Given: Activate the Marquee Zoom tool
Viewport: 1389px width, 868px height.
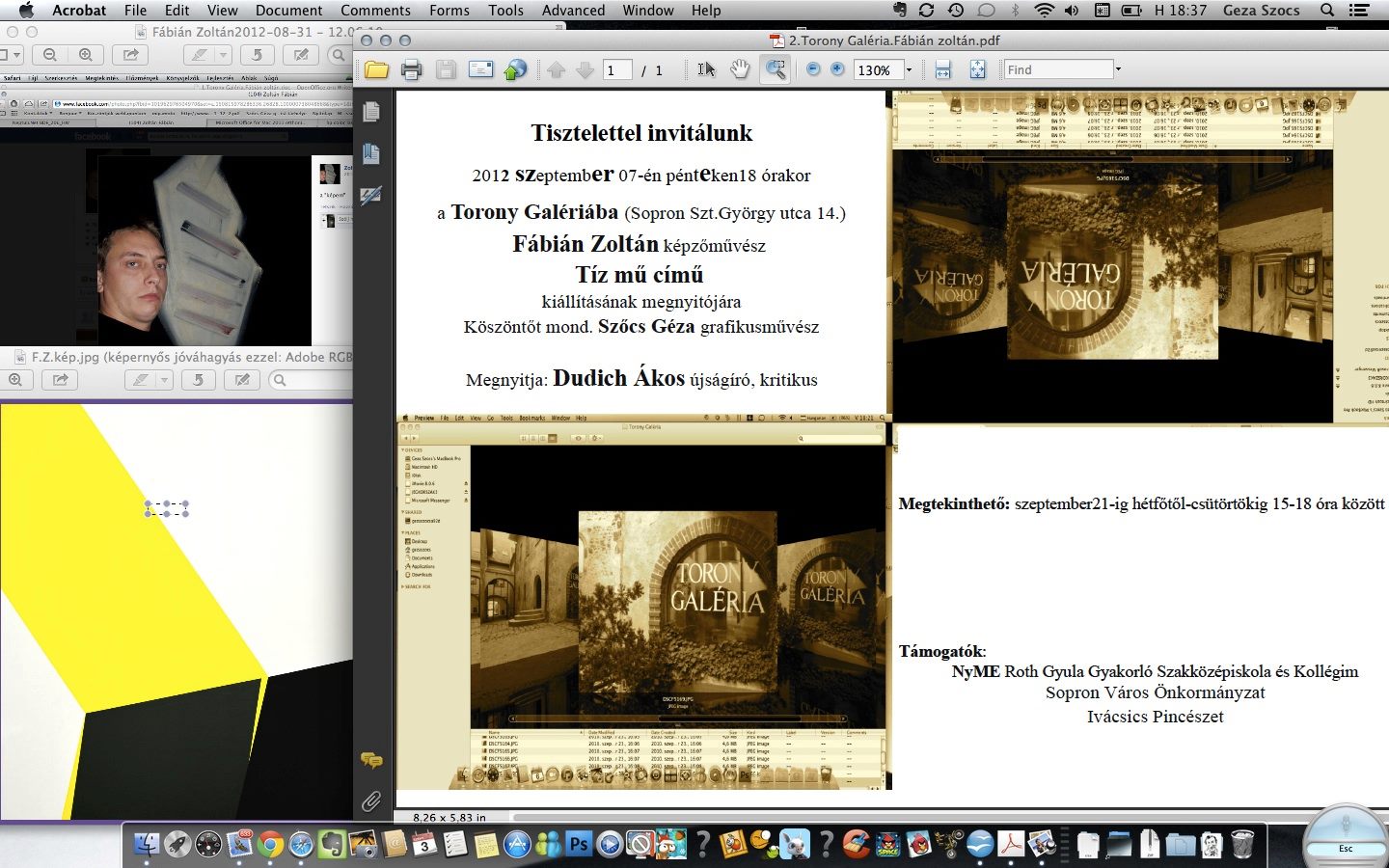Looking at the screenshot, I should tap(775, 69).
